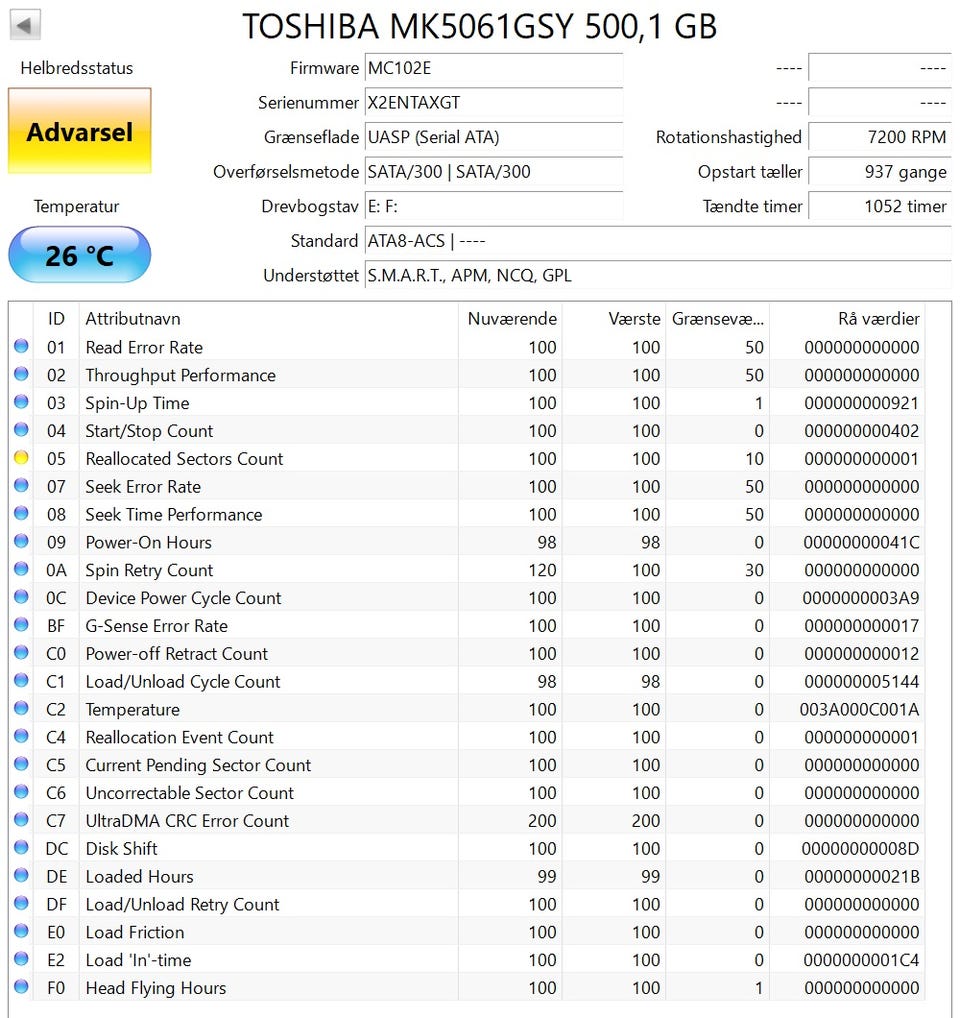Click the Tændte timer 1052 timer field
960x1018 pixels.
(879, 206)
